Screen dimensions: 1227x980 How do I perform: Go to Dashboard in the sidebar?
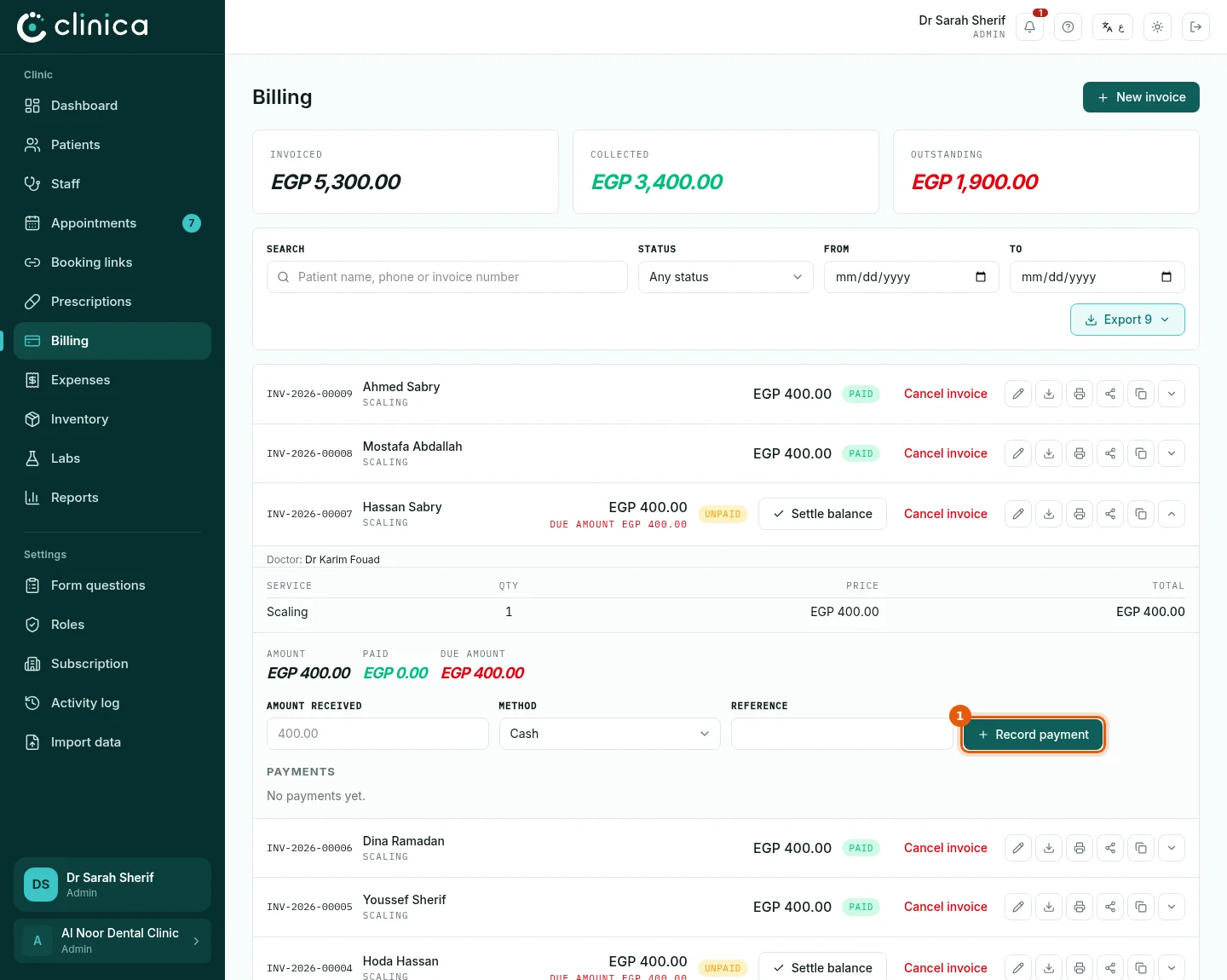pos(112,106)
